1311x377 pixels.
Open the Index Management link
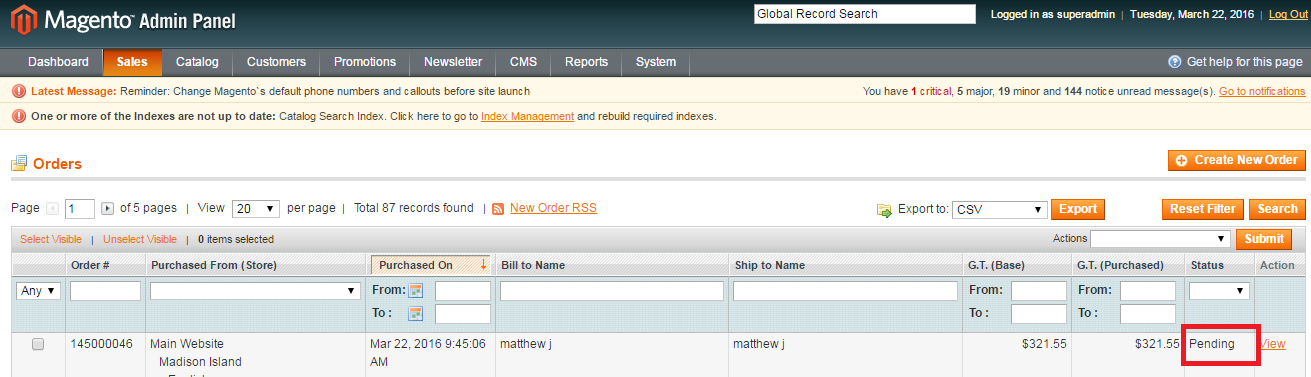point(527,116)
